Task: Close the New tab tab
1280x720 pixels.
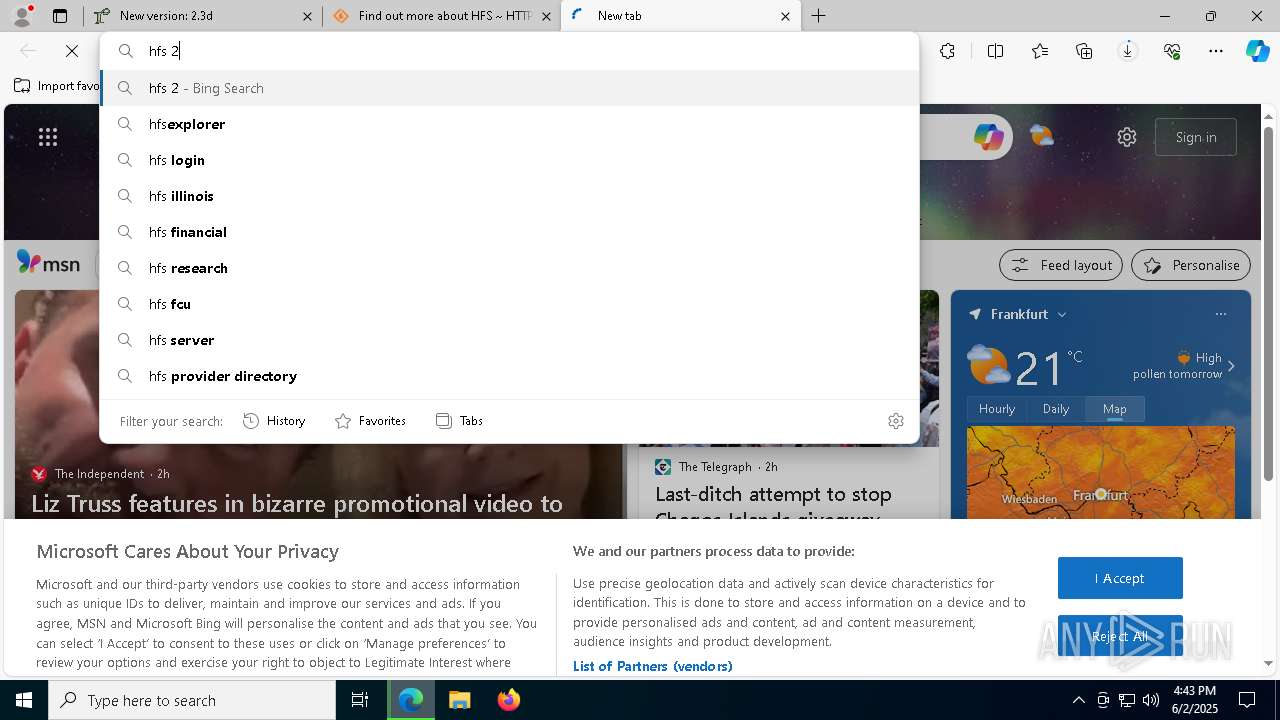Action: click(x=785, y=16)
